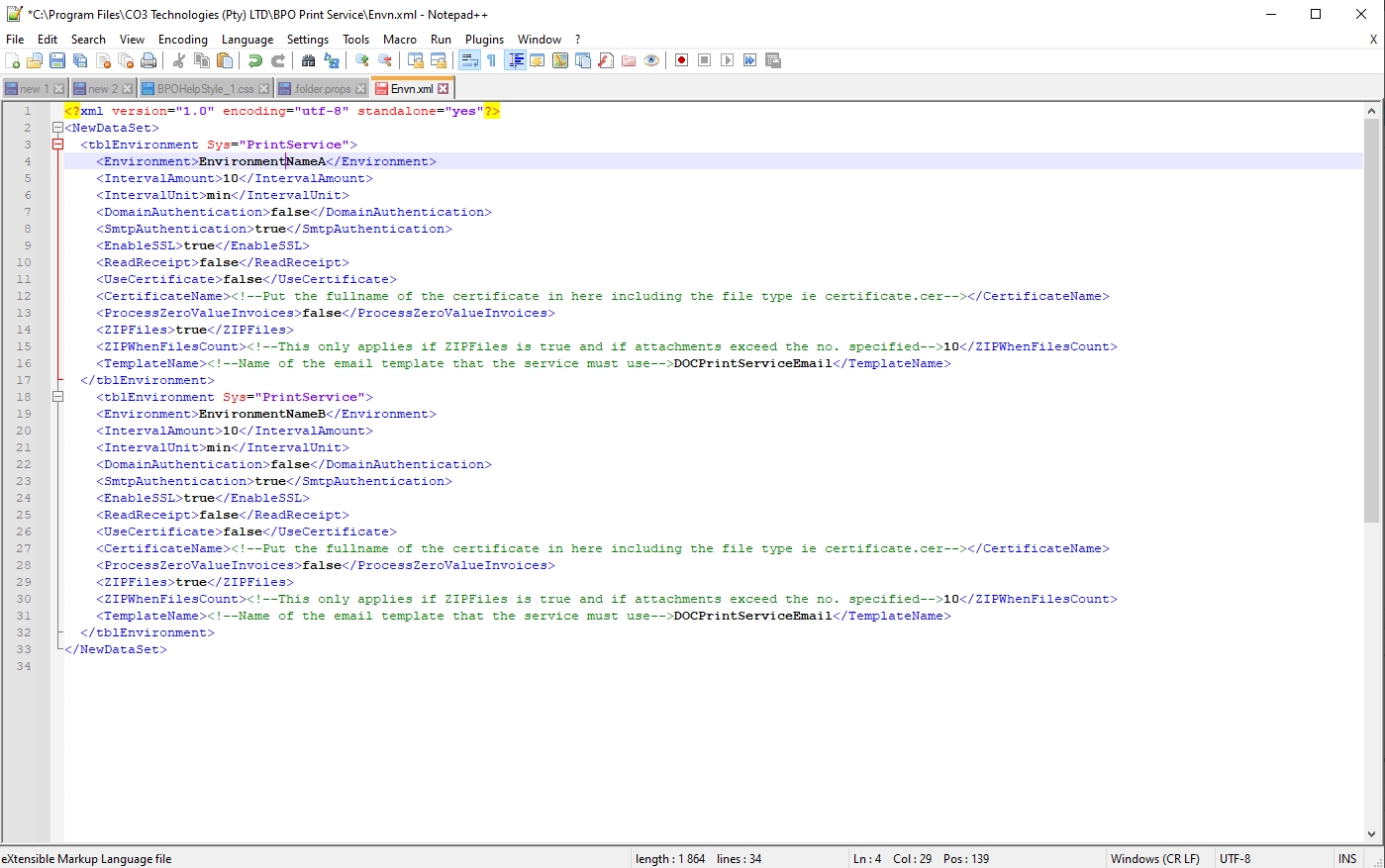Close the Envn.xml tab
1385x868 pixels.
[443, 89]
